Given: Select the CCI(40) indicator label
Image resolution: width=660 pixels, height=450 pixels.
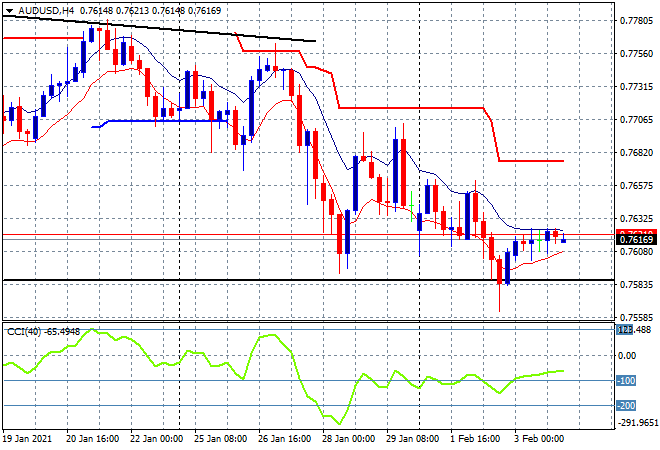Looking at the screenshot, I should (28, 331).
